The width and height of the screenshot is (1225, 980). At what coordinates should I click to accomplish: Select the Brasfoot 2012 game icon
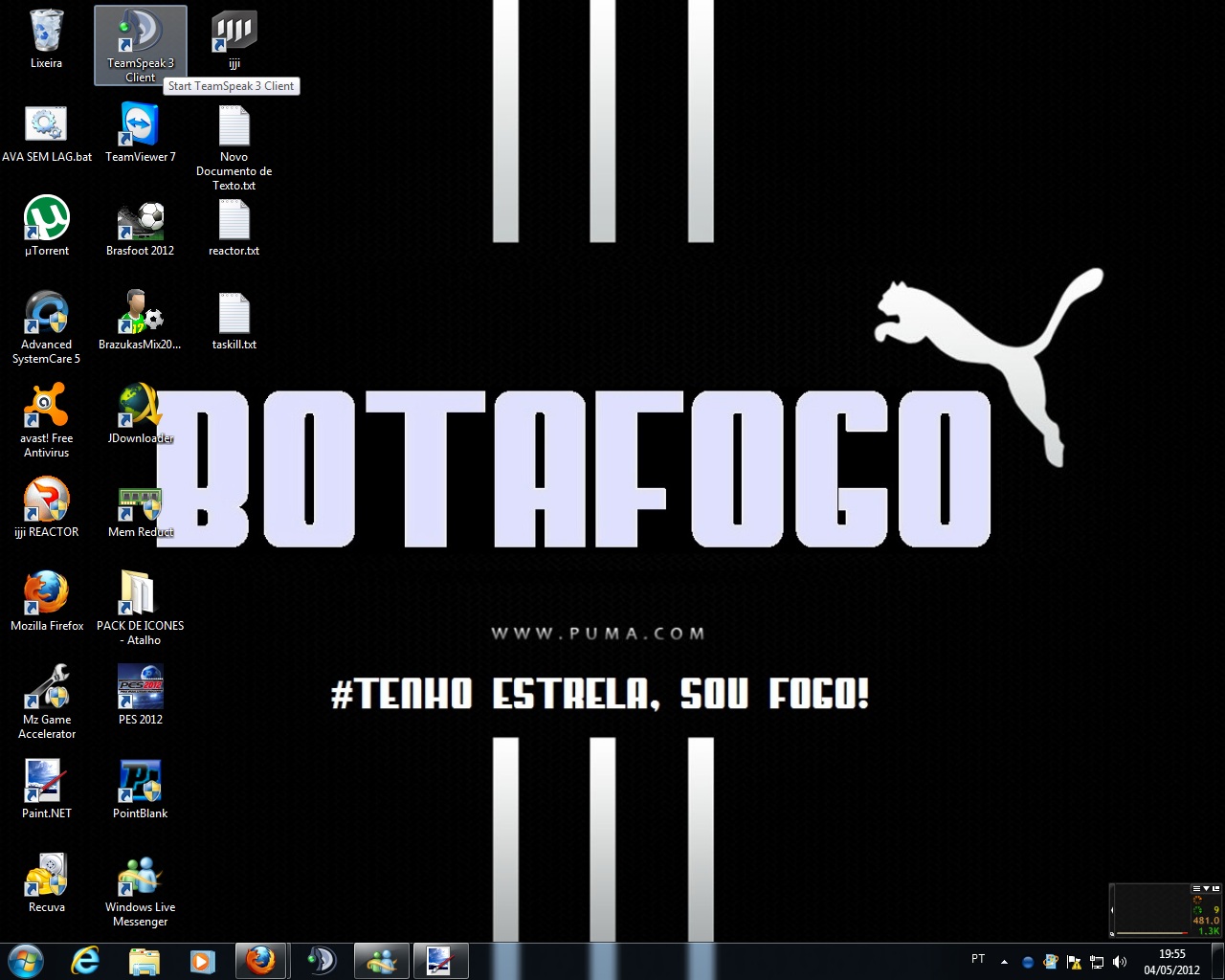tap(140, 220)
